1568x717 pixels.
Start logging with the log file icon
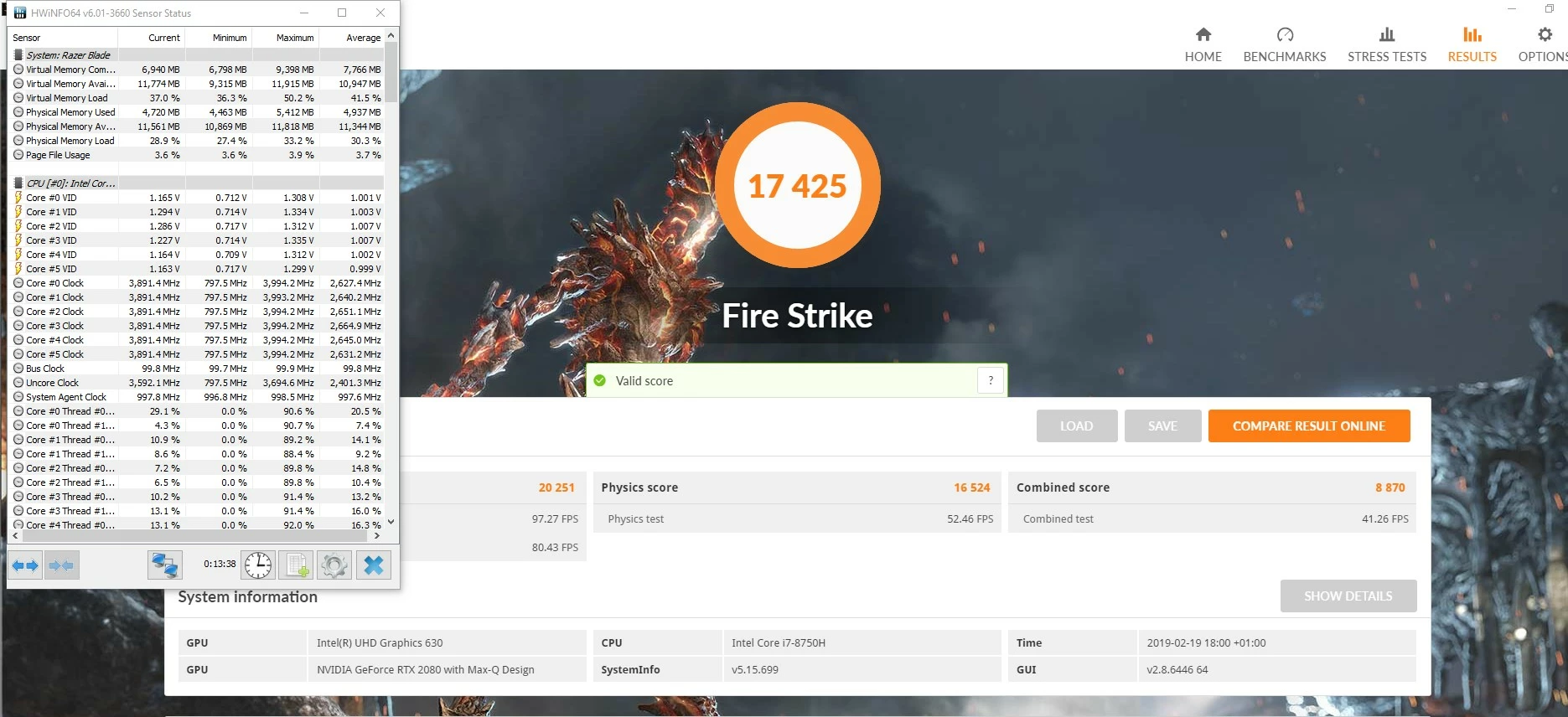[x=296, y=565]
